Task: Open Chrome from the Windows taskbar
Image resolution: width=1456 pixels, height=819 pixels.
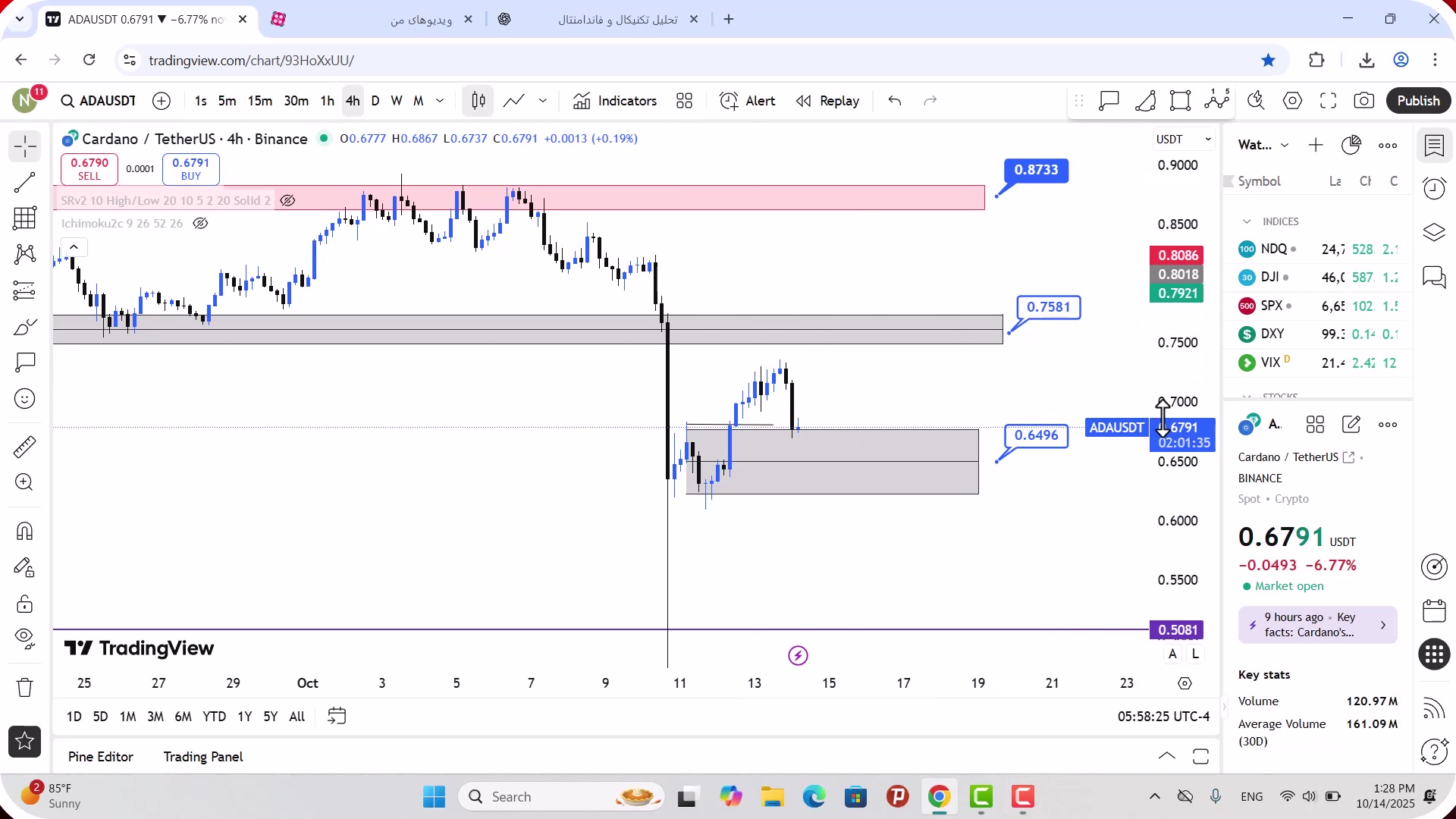Action: [x=939, y=797]
